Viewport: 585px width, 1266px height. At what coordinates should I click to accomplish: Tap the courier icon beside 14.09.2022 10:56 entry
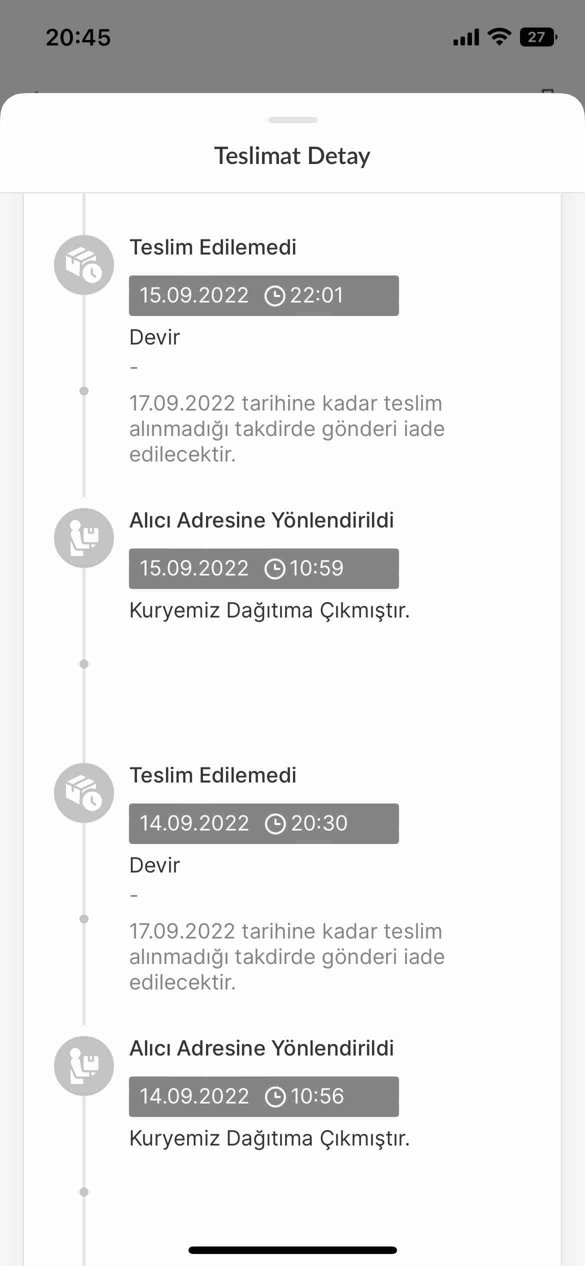(84, 1066)
